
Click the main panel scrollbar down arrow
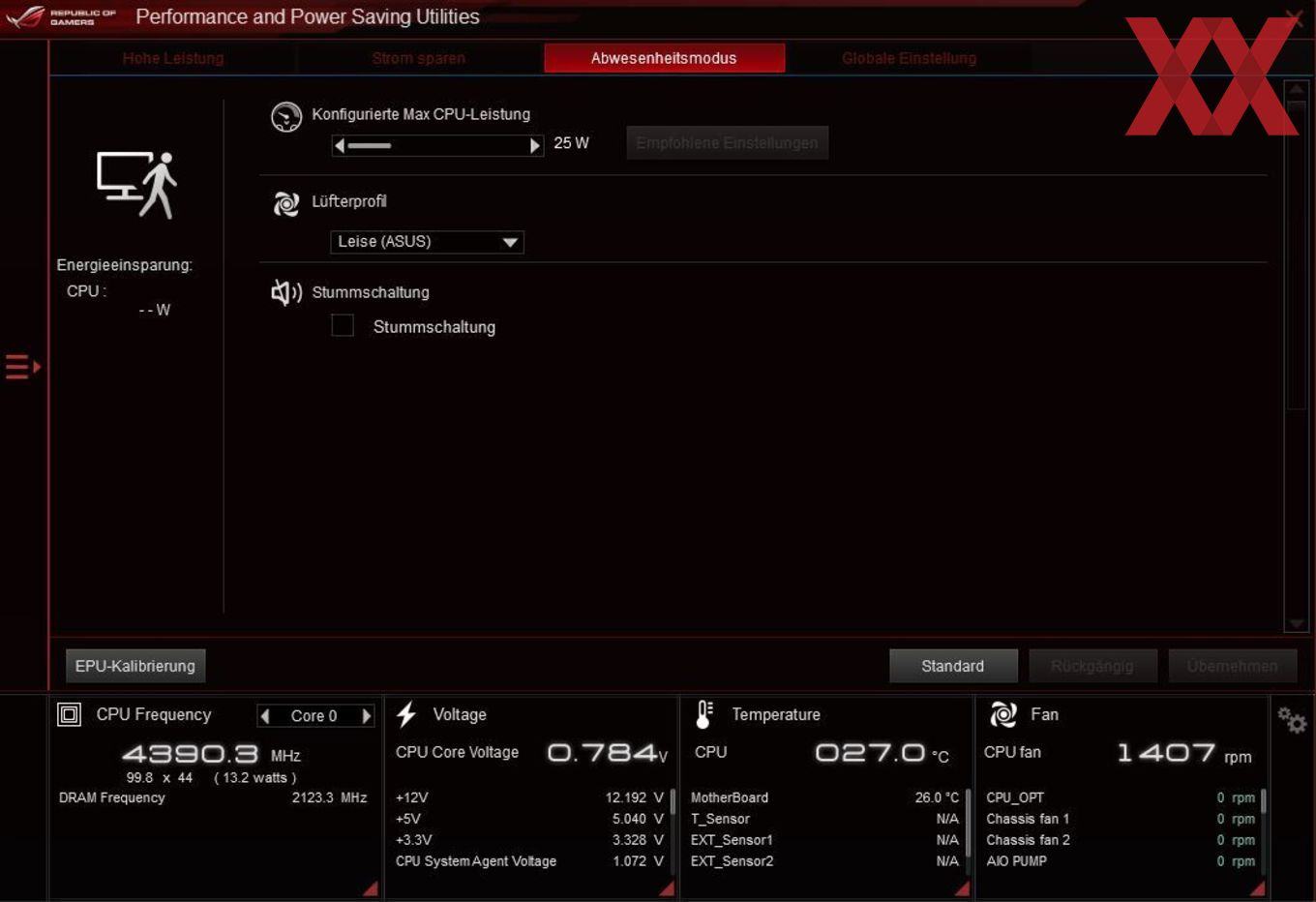click(x=1297, y=624)
